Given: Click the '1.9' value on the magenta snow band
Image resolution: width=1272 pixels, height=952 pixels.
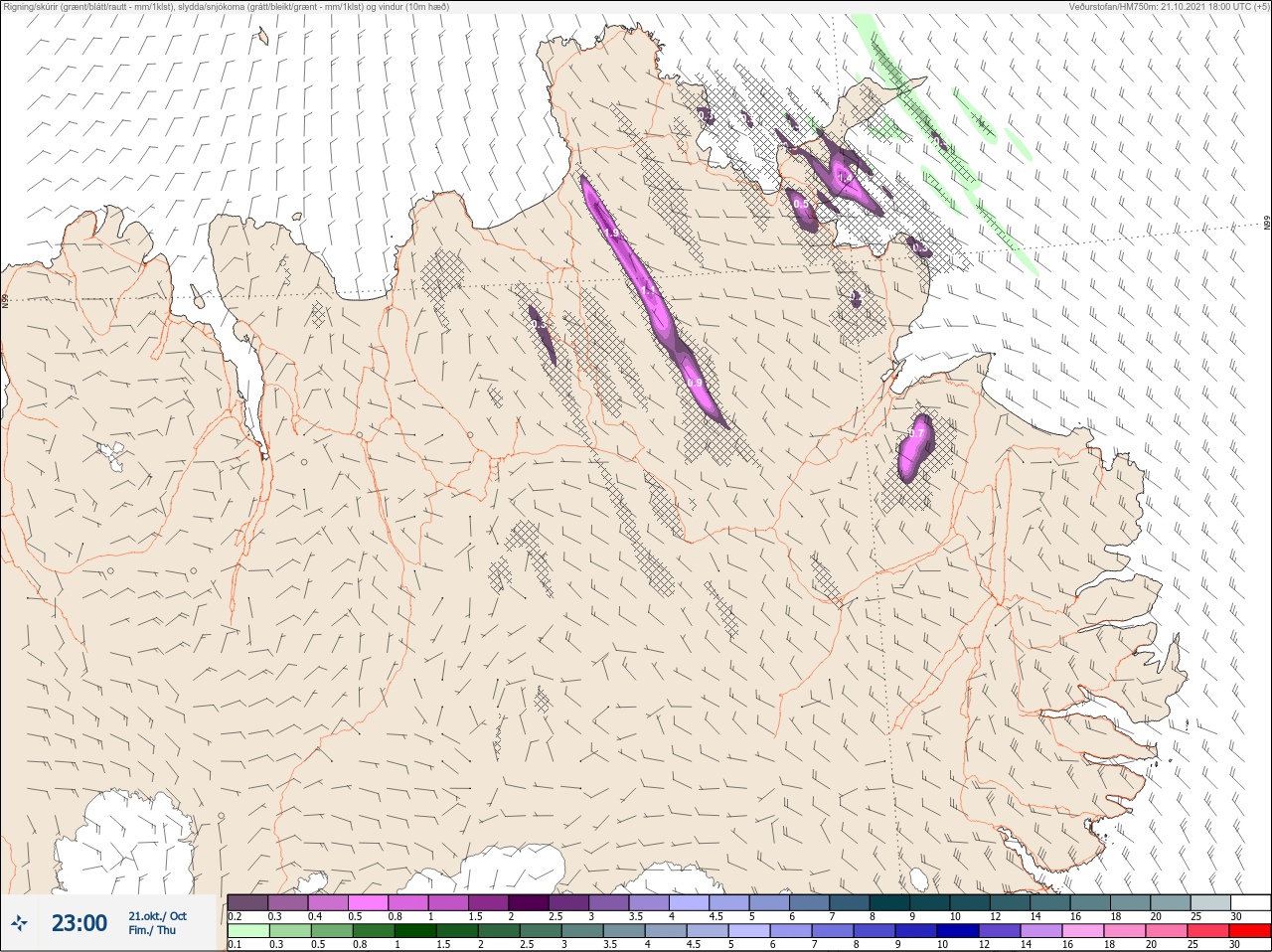Looking at the screenshot, I should [611, 234].
